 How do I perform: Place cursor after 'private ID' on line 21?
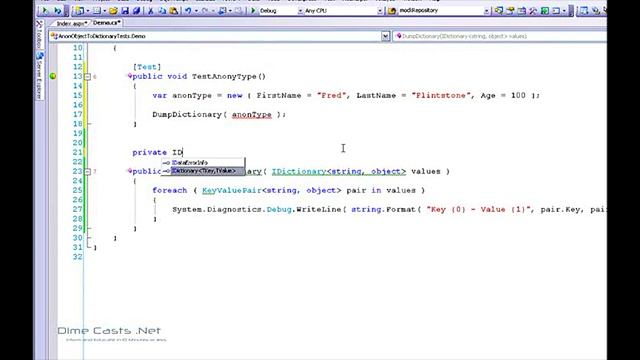pos(183,153)
